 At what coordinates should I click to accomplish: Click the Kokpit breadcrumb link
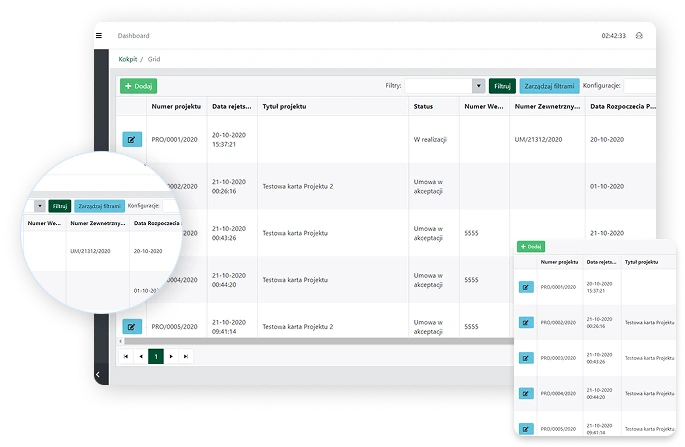(128, 59)
